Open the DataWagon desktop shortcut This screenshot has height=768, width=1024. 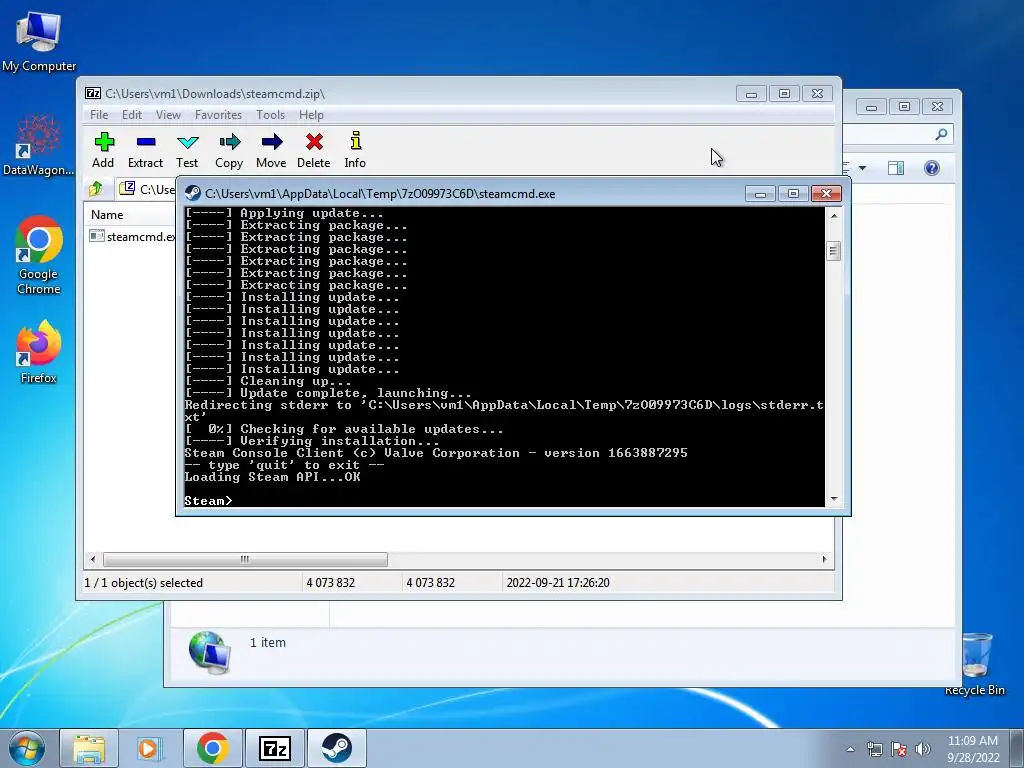tap(39, 145)
